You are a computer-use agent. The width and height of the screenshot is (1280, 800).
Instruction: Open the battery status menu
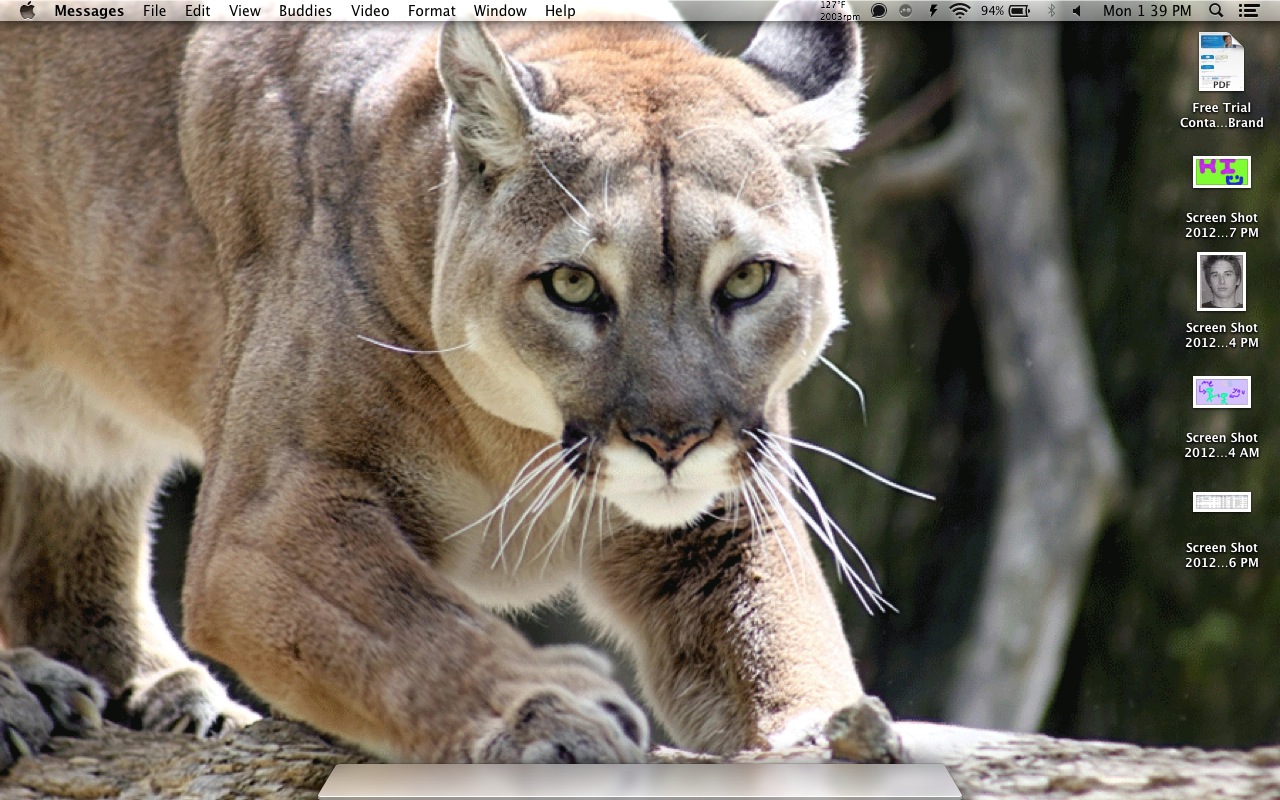click(x=1020, y=11)
